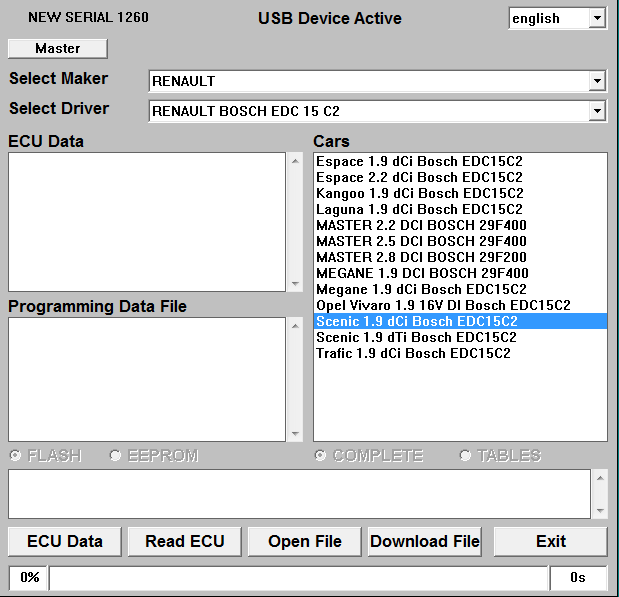This screenshot has width=619, height=597.
Task: Expand the Select Driver dropdown arrow
Action: 597,111
